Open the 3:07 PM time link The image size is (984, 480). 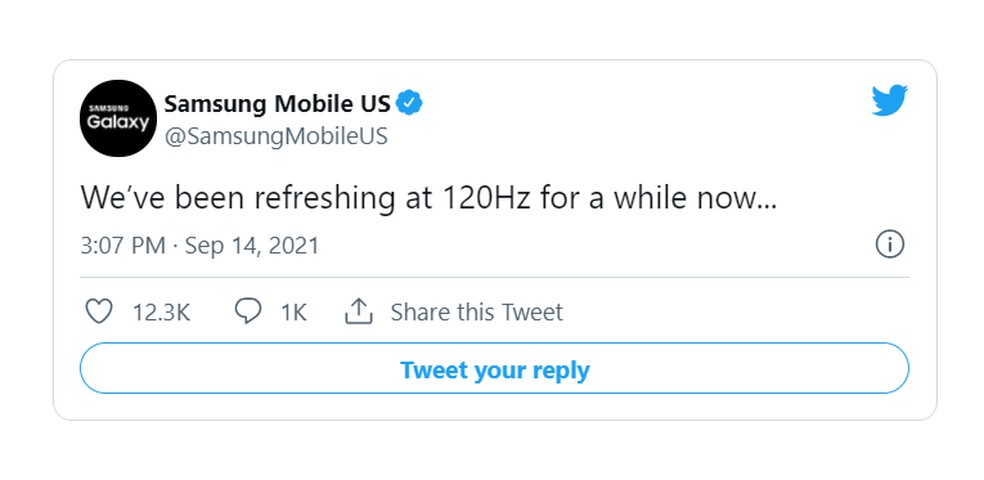122,245
